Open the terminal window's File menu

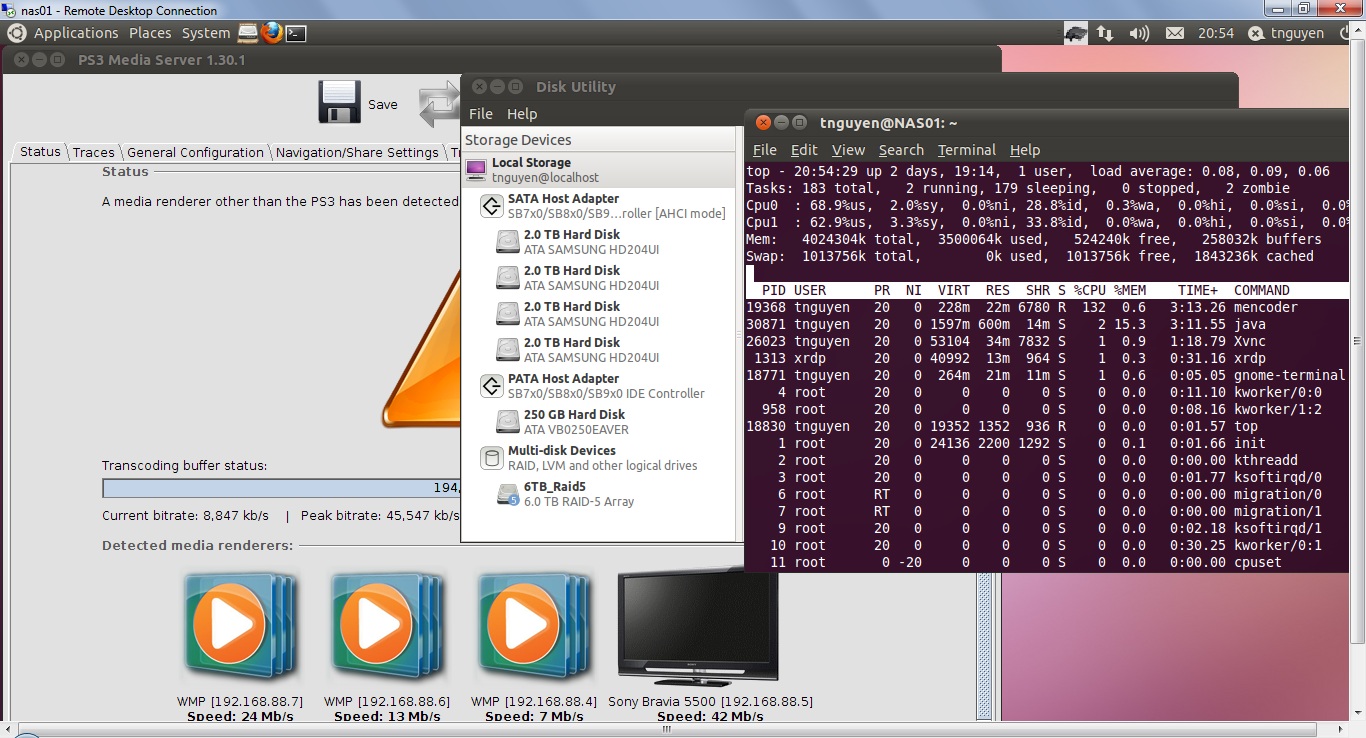coord(765,150)
